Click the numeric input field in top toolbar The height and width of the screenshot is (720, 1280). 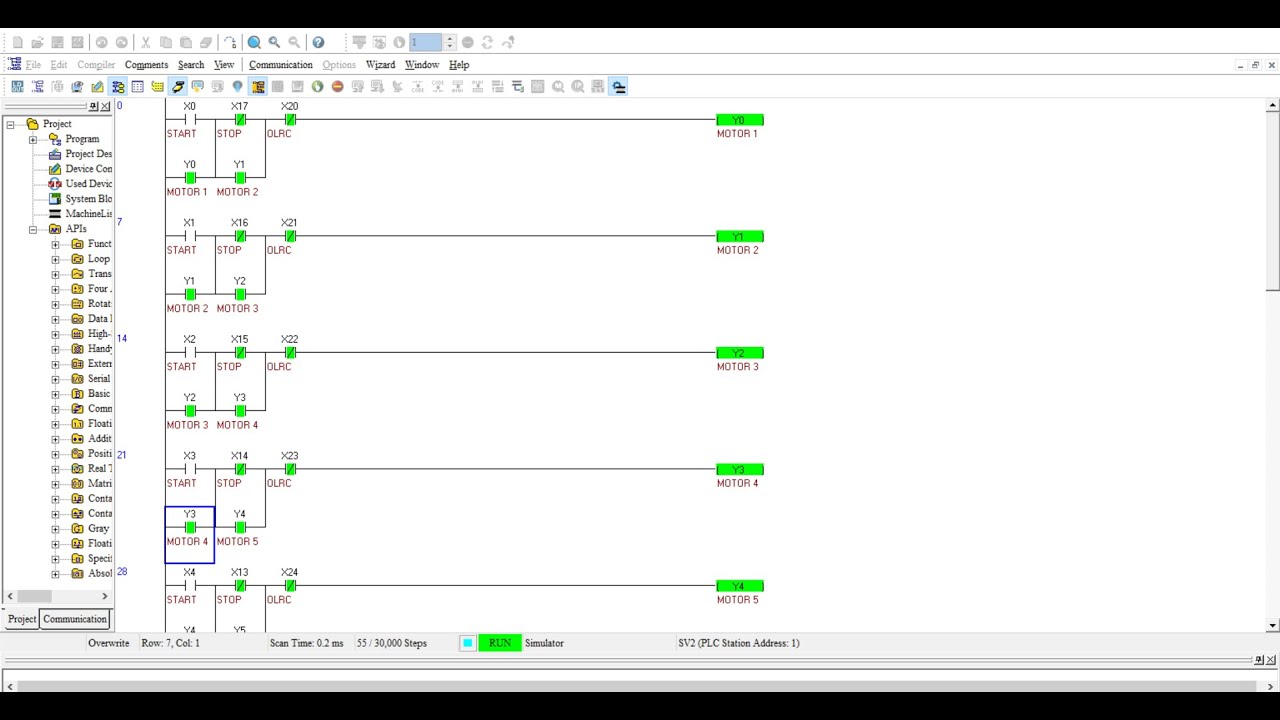[x=425, y=42]
